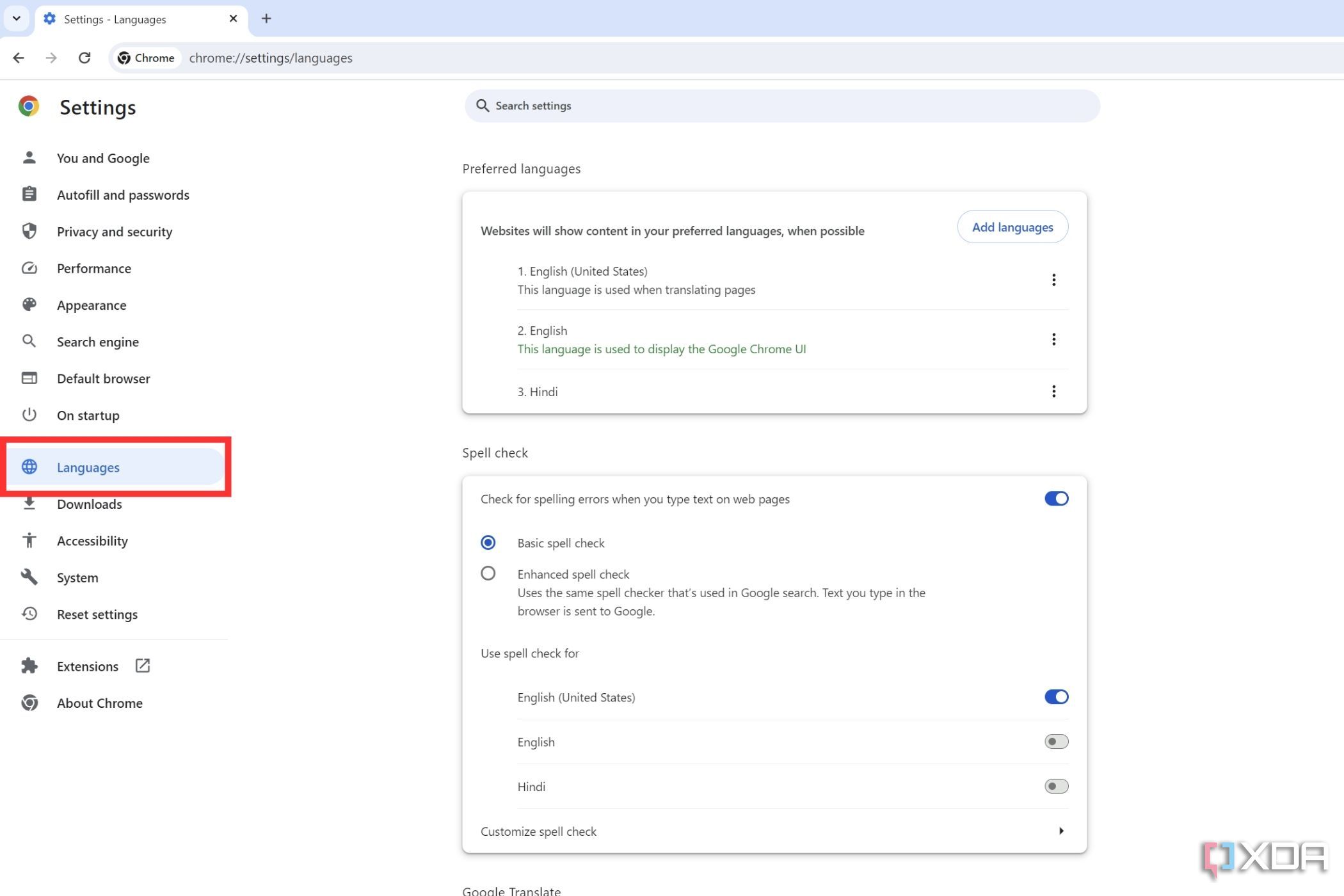Open three-dot menu for Hindi language
Viewport: 1344px width, 896px height.
1054,391
